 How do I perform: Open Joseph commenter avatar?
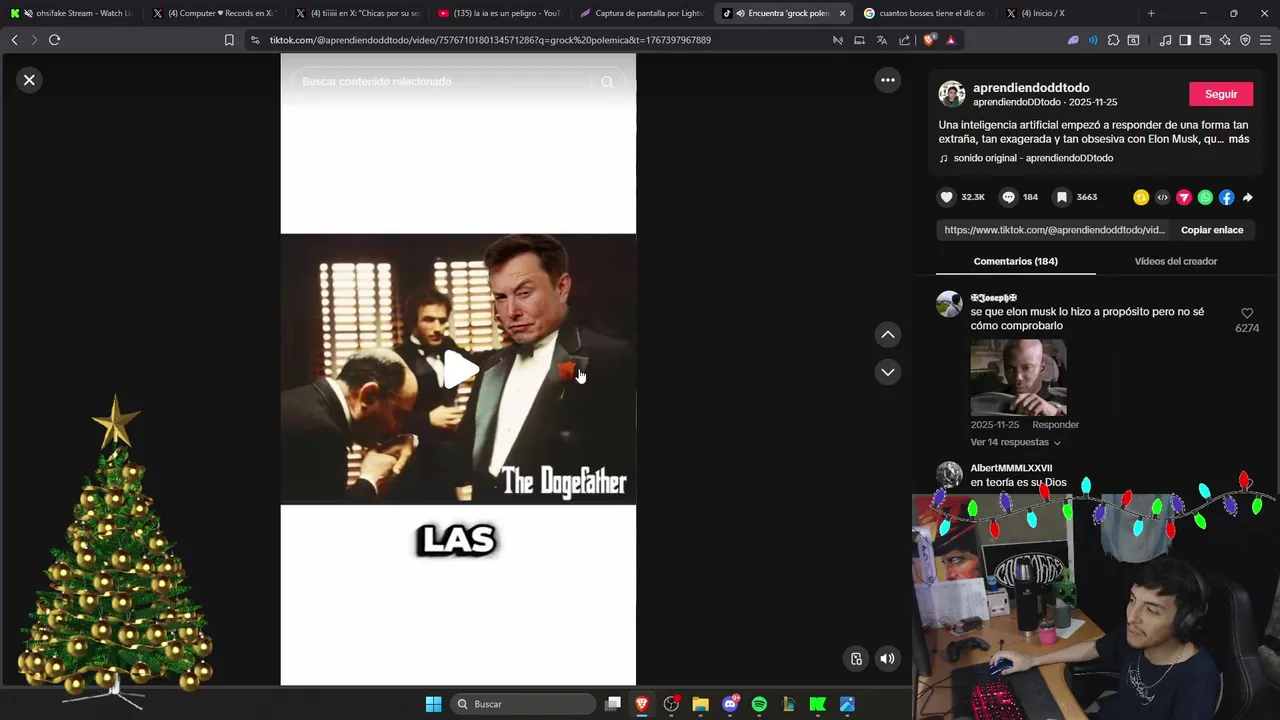949,304
